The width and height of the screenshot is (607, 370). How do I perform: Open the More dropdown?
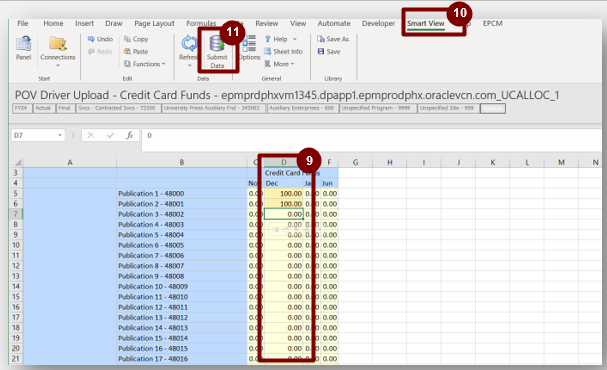[x=279, y=64]
